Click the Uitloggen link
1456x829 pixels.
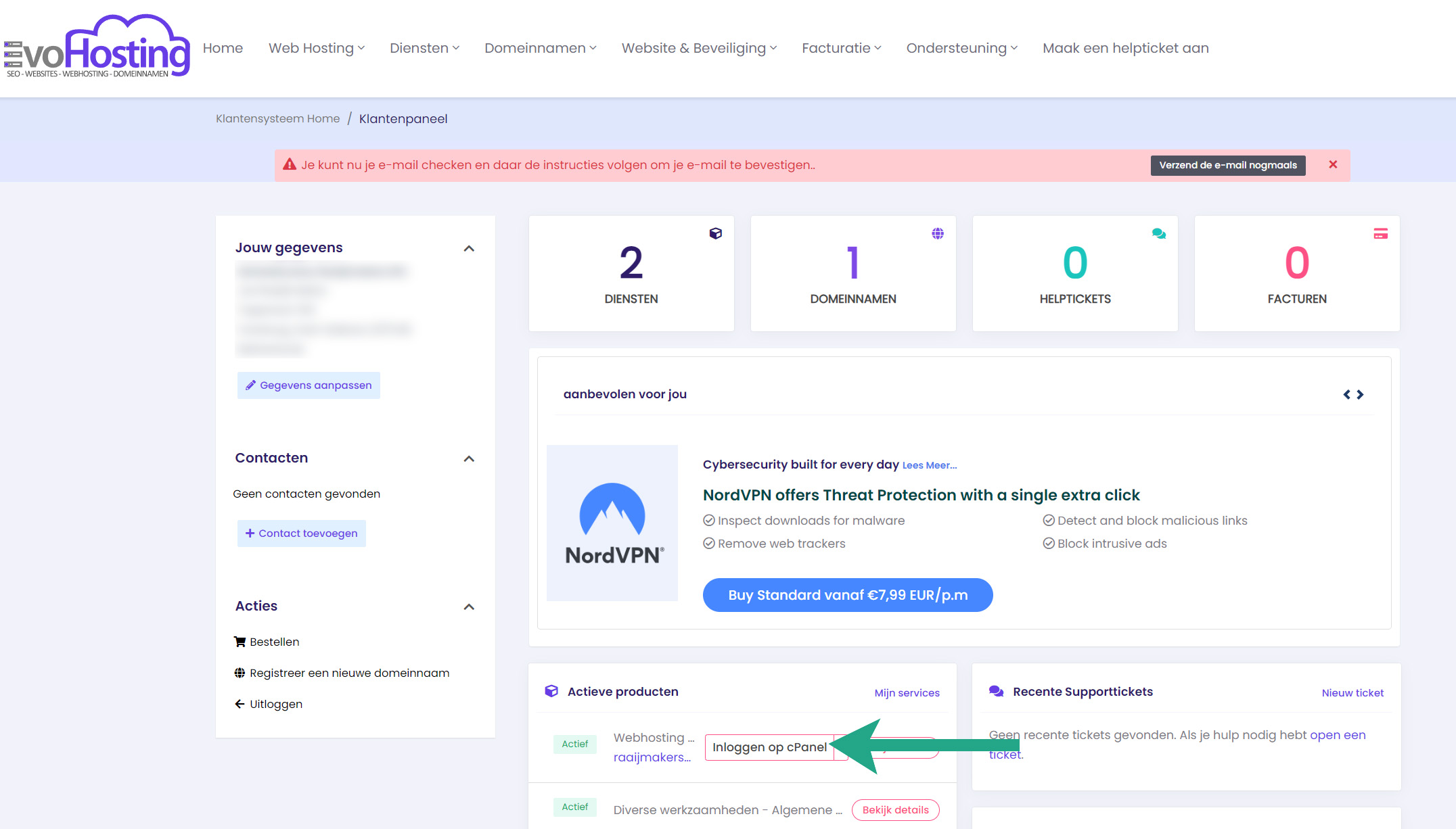point(275,704)
